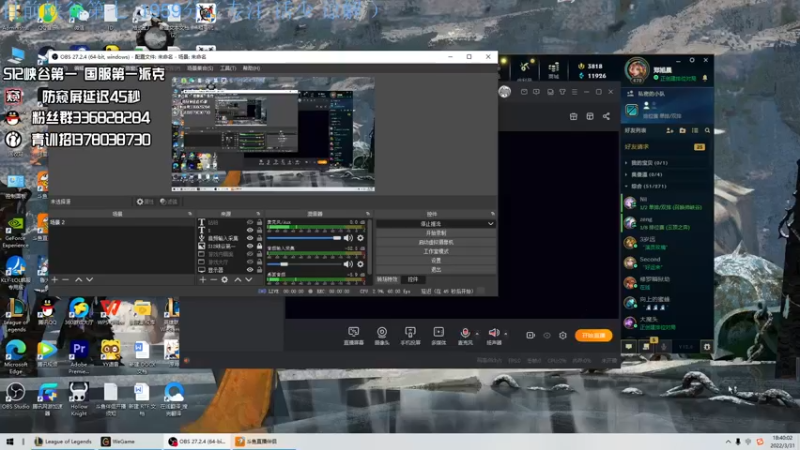Move scene down in OBS Scenes panel
The image size is (800, 450).
coord(89,280)
